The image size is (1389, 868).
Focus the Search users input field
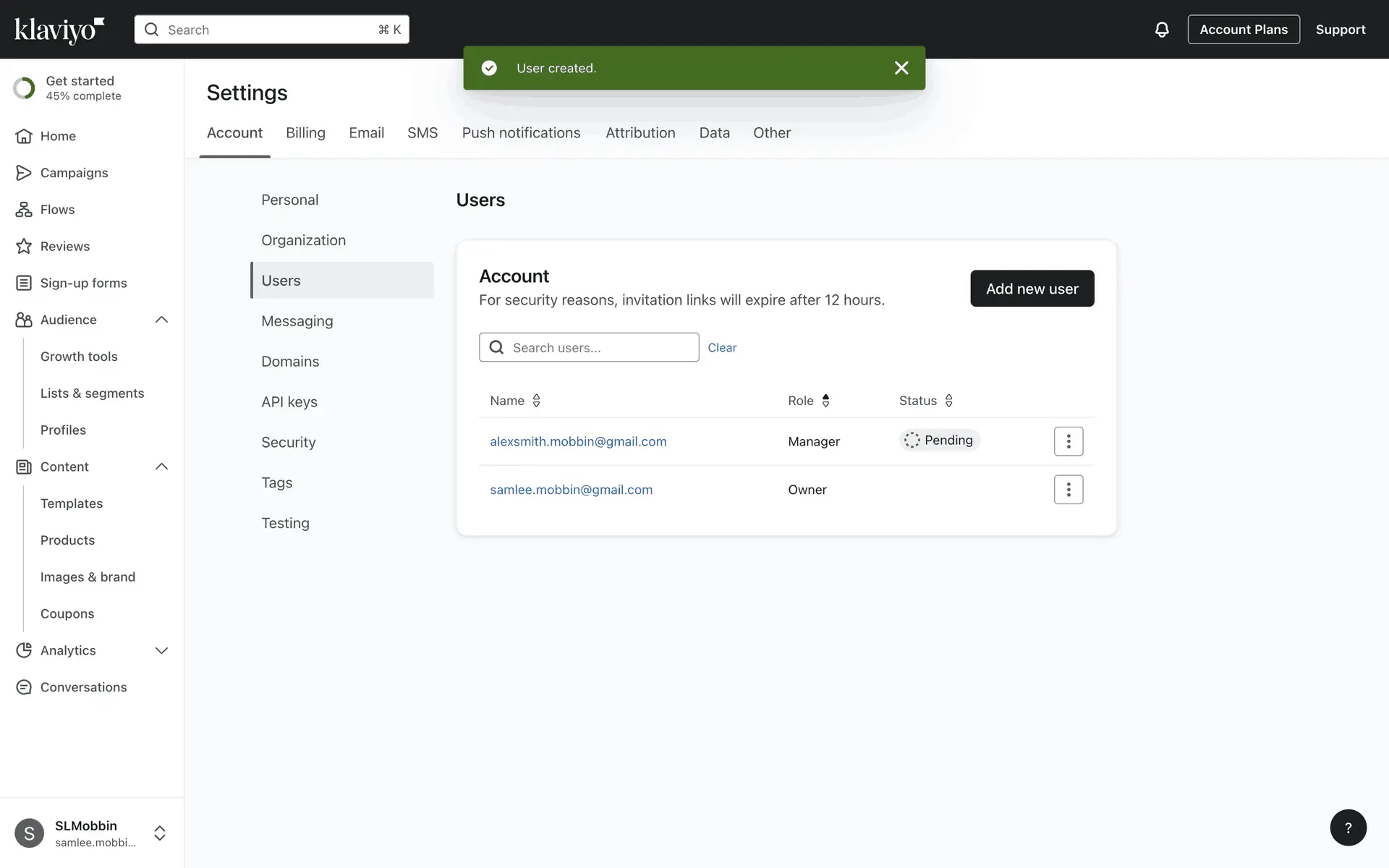pos(600,348)
